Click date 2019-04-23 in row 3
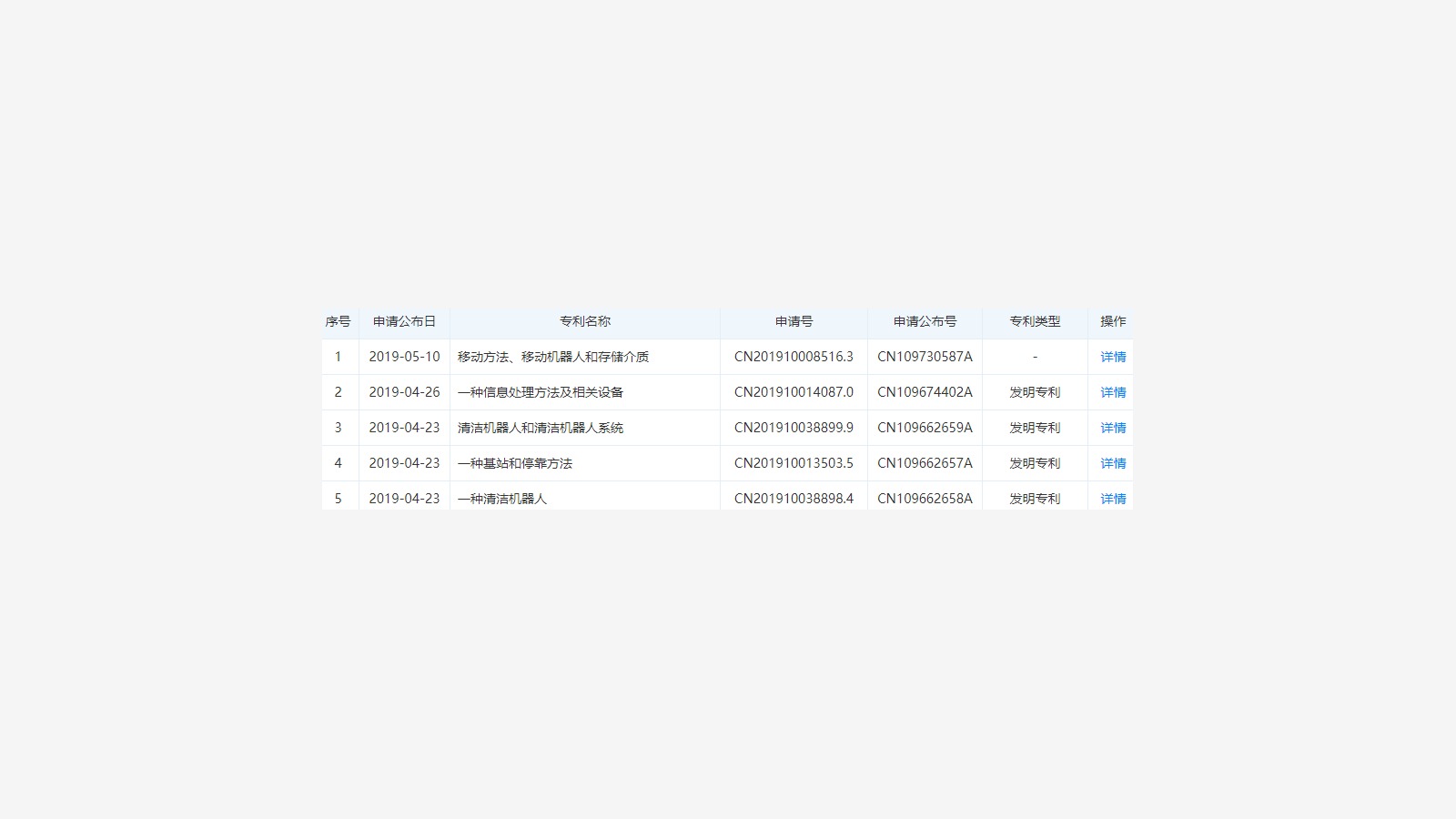 (404, 428)
